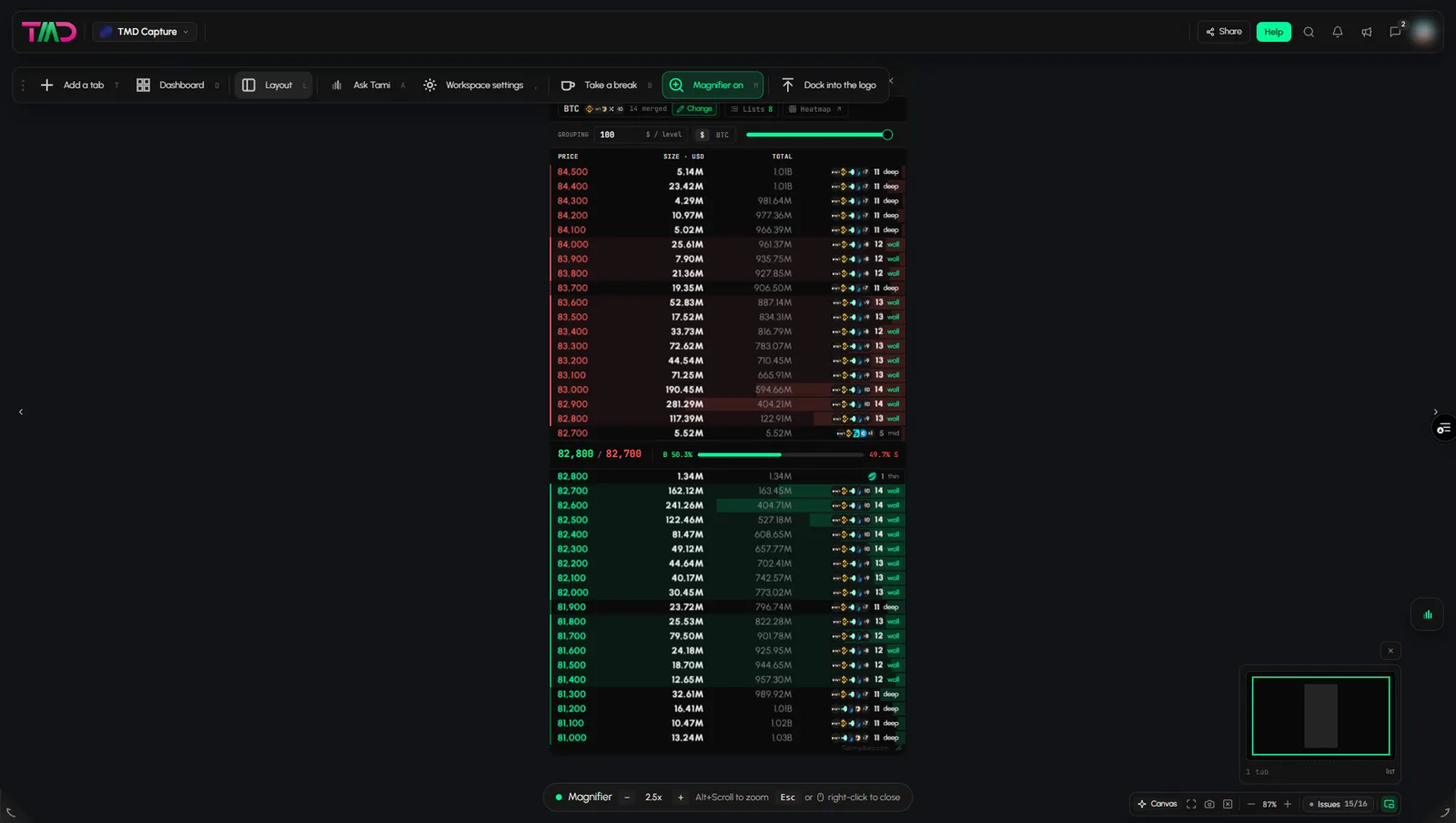Switch size unit to dollar

pos(702,135)
